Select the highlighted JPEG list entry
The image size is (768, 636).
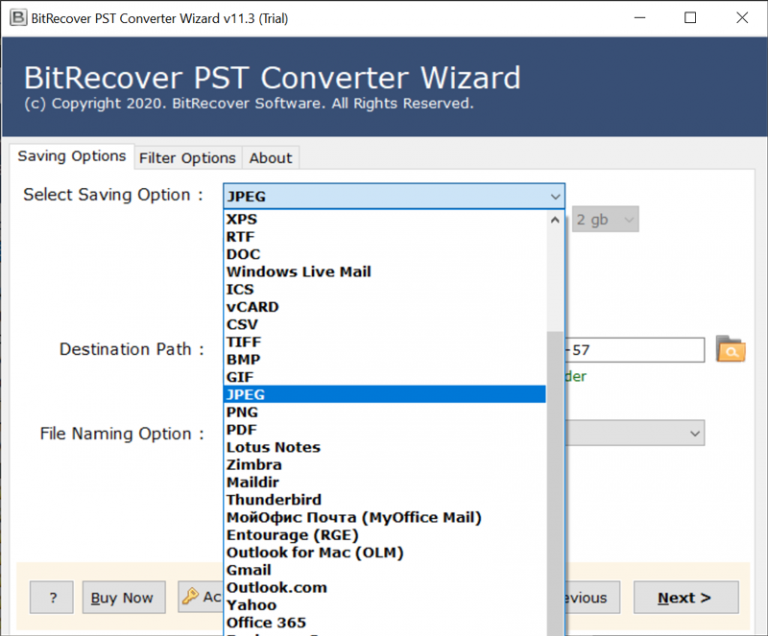(384, 394)
